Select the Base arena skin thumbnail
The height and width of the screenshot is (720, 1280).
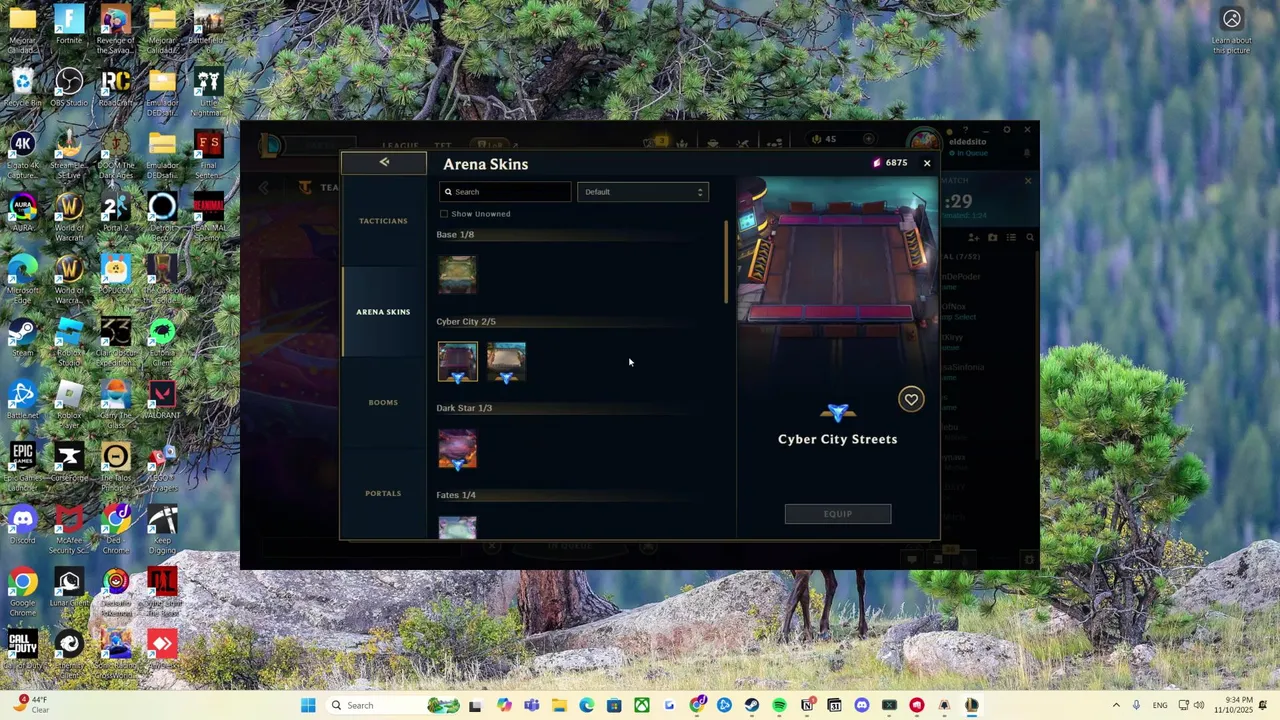point(457,275)
